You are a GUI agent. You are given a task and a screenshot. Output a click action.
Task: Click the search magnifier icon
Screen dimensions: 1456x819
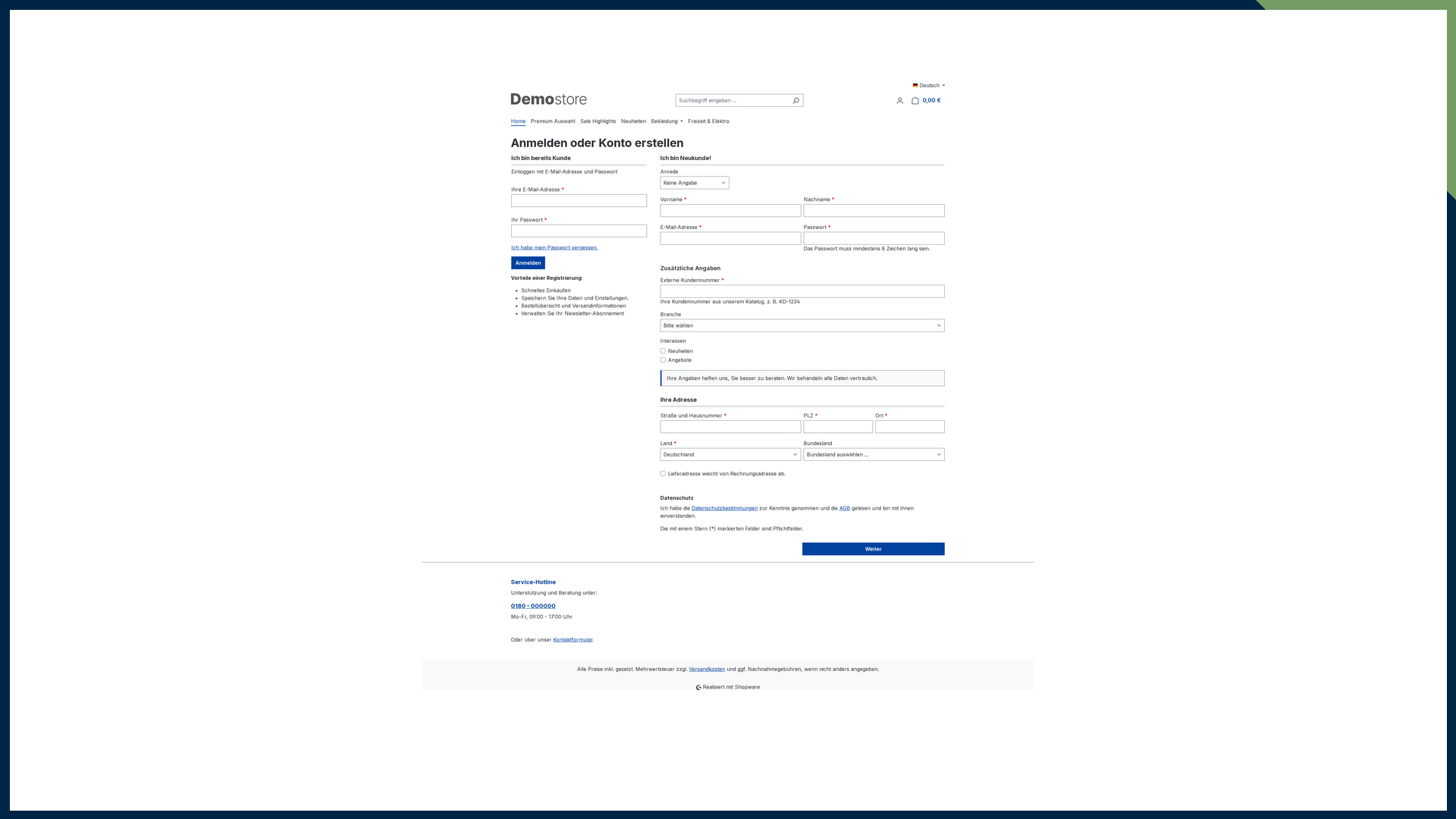pyautogui.click(x=795, y=100)
